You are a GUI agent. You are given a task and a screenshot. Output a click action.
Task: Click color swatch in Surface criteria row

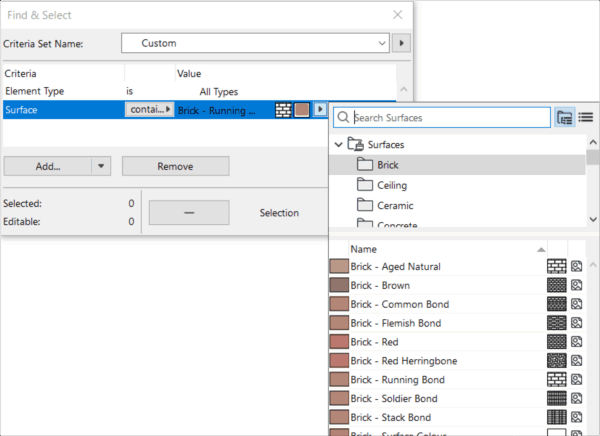pyautogui.click(x=302, y=110)
